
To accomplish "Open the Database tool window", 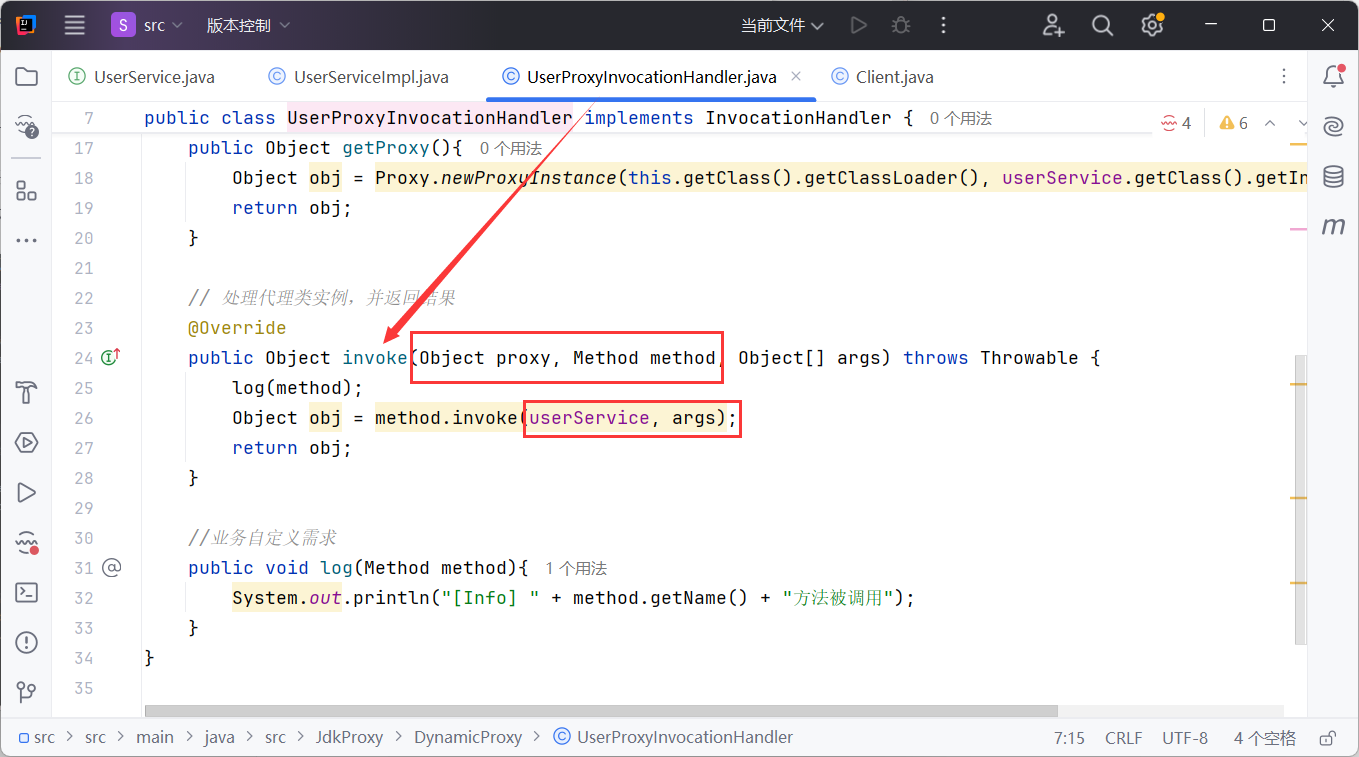I will pos(1333,177).
